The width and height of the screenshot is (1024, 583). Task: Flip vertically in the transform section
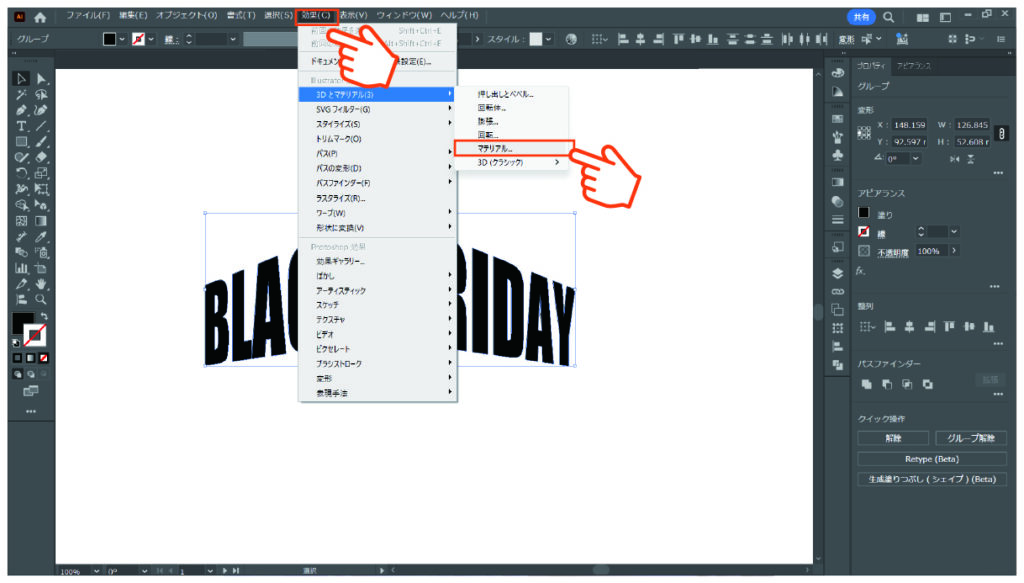pos(971,159)
